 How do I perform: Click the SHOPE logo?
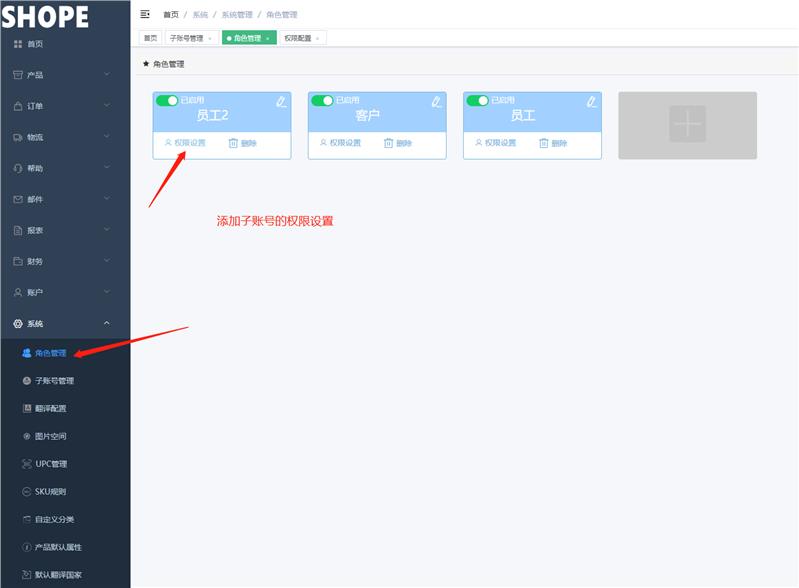(x=45, y=16)
